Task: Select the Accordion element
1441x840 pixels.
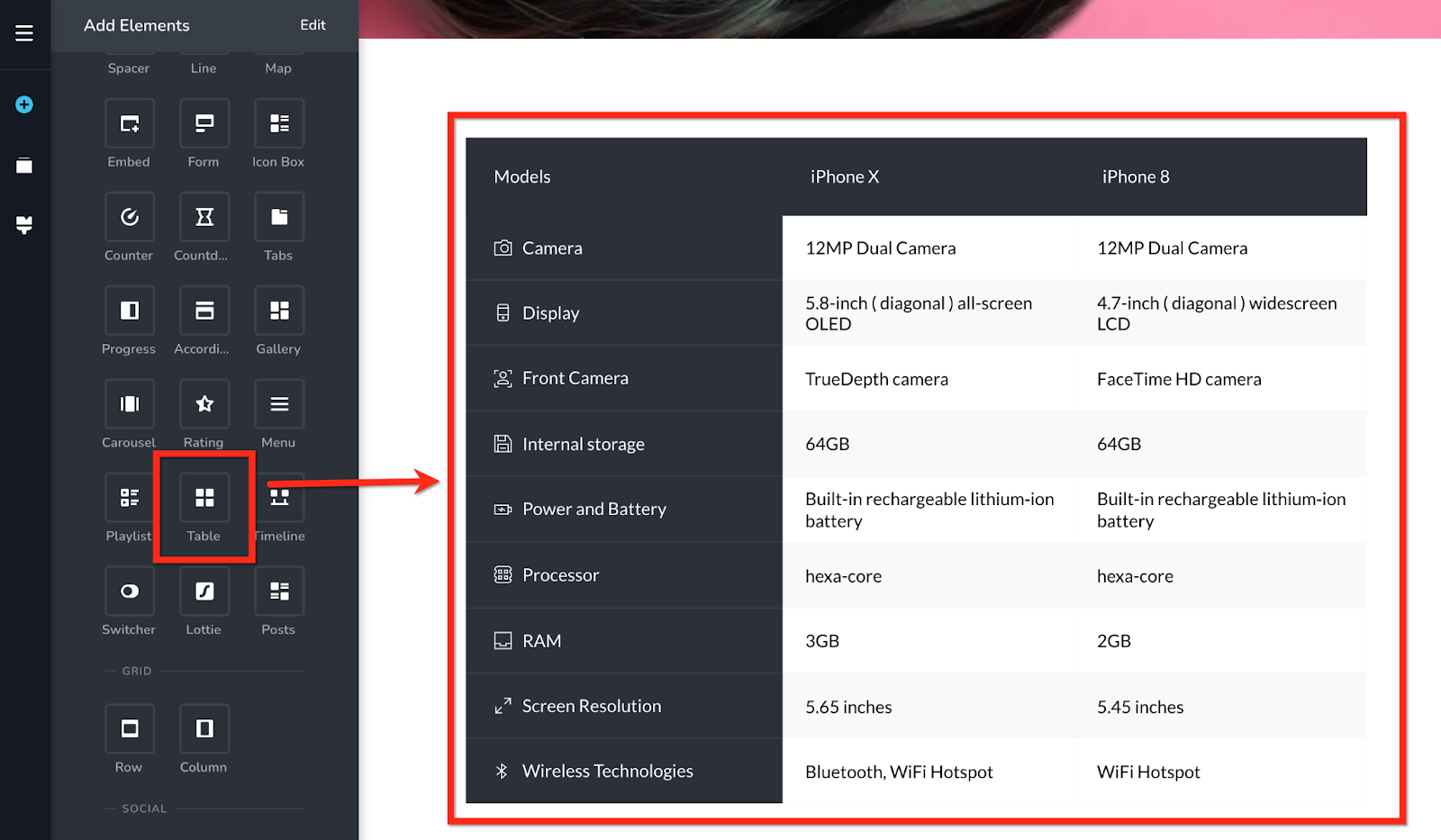Action: coord(204,311)
